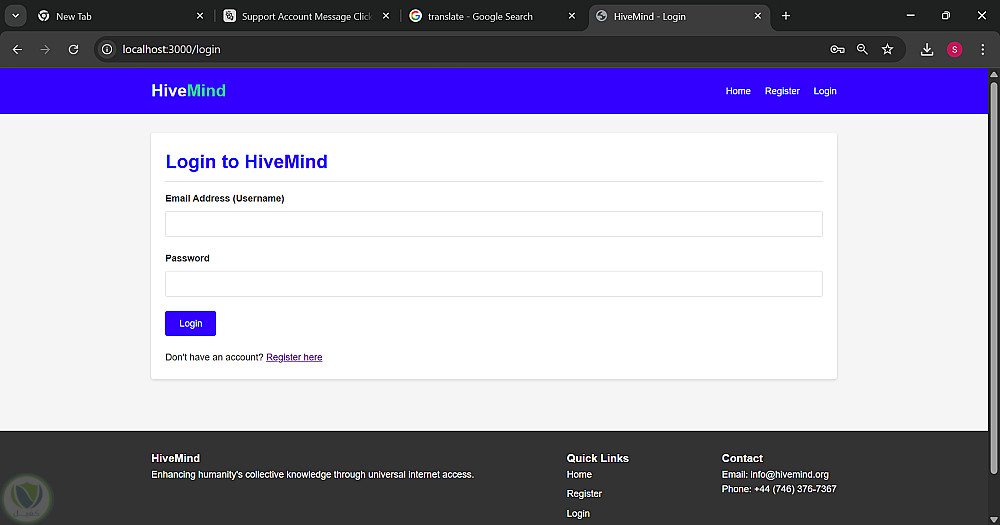1000x525 pixels.
Task: Open Login under Quick Links
Action: pyautogui.click(x=578, y=514)
